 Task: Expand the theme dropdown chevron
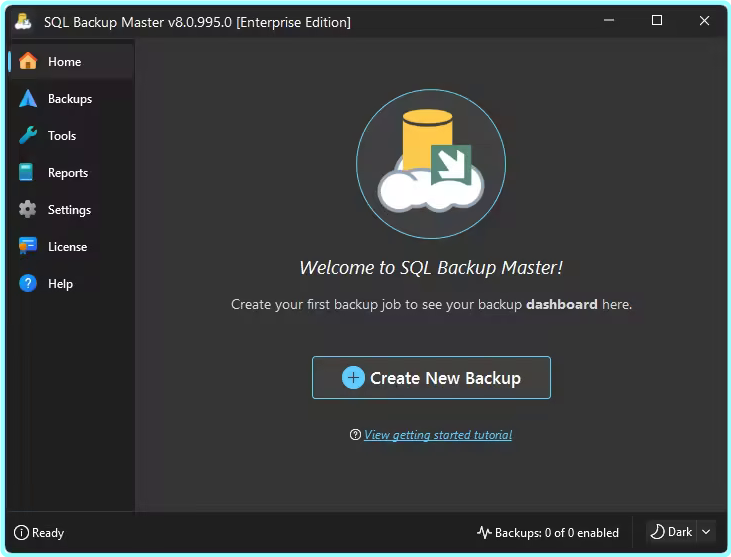pyautogui.click(x=706, y=532)
